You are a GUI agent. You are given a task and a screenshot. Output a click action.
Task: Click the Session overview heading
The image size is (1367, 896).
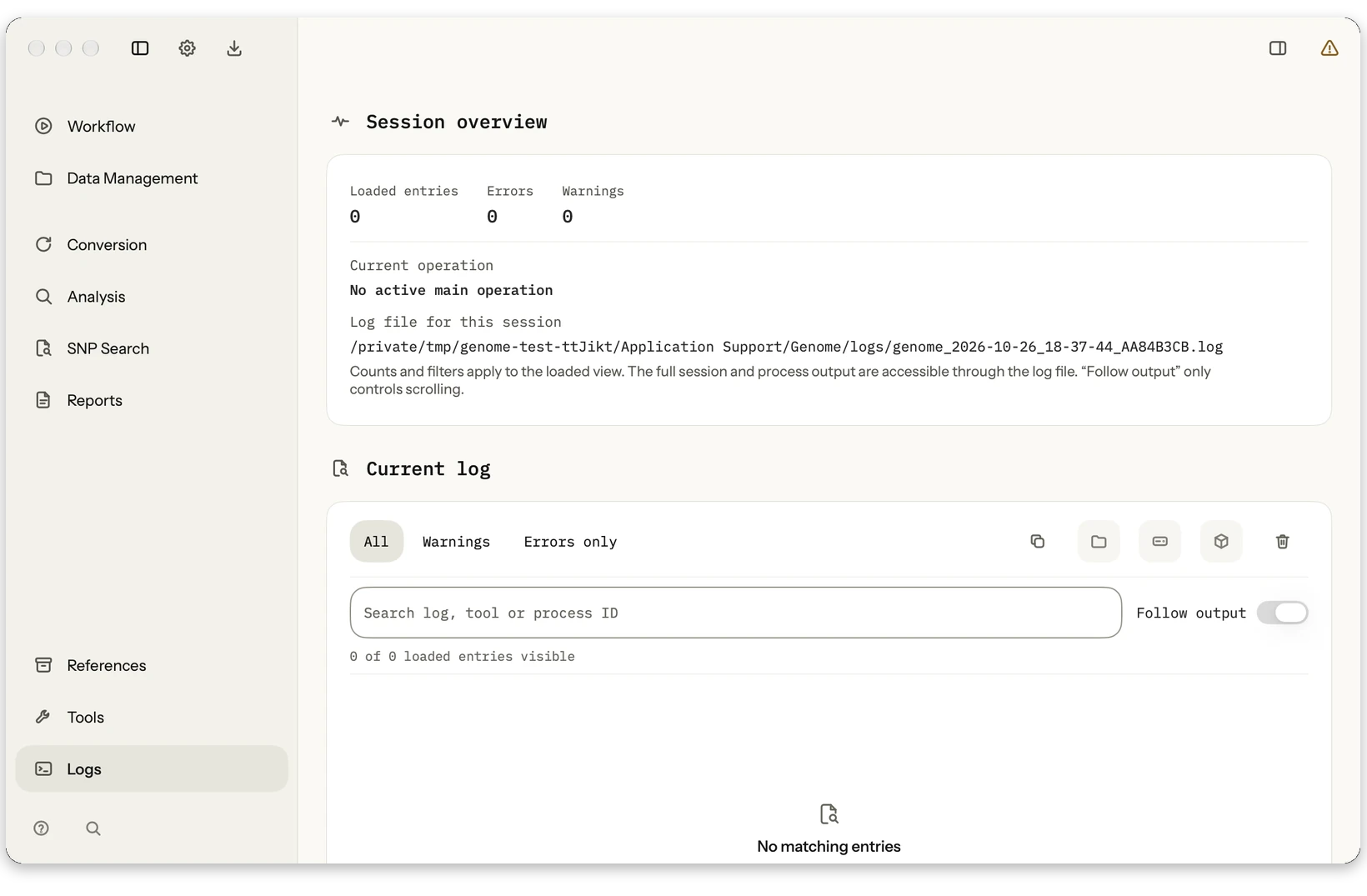pyautogui.click(x=457, y=122)
